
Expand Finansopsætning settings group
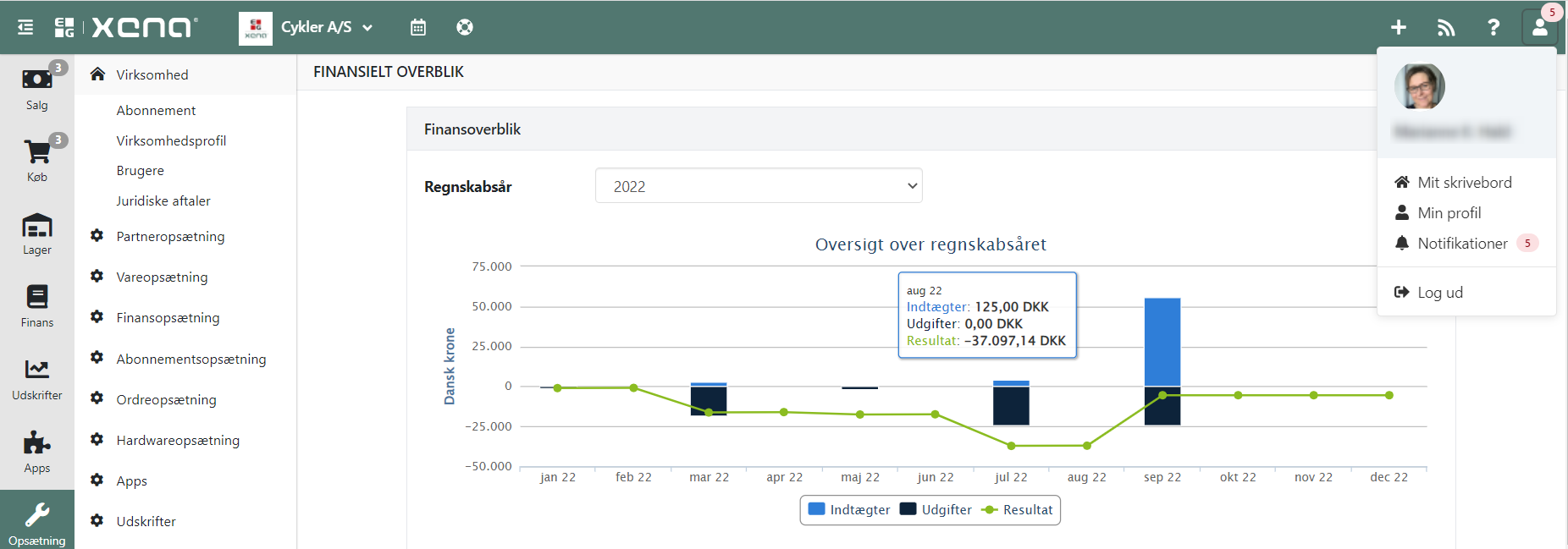(x=168, y=318)
